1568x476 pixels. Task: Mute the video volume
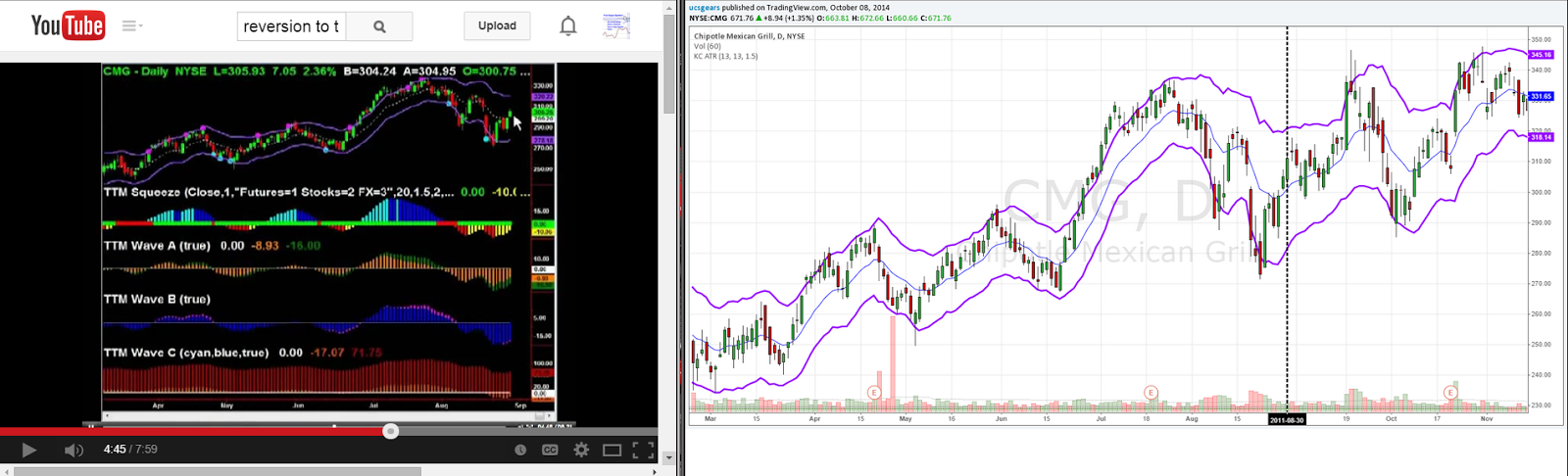(73, 451)
